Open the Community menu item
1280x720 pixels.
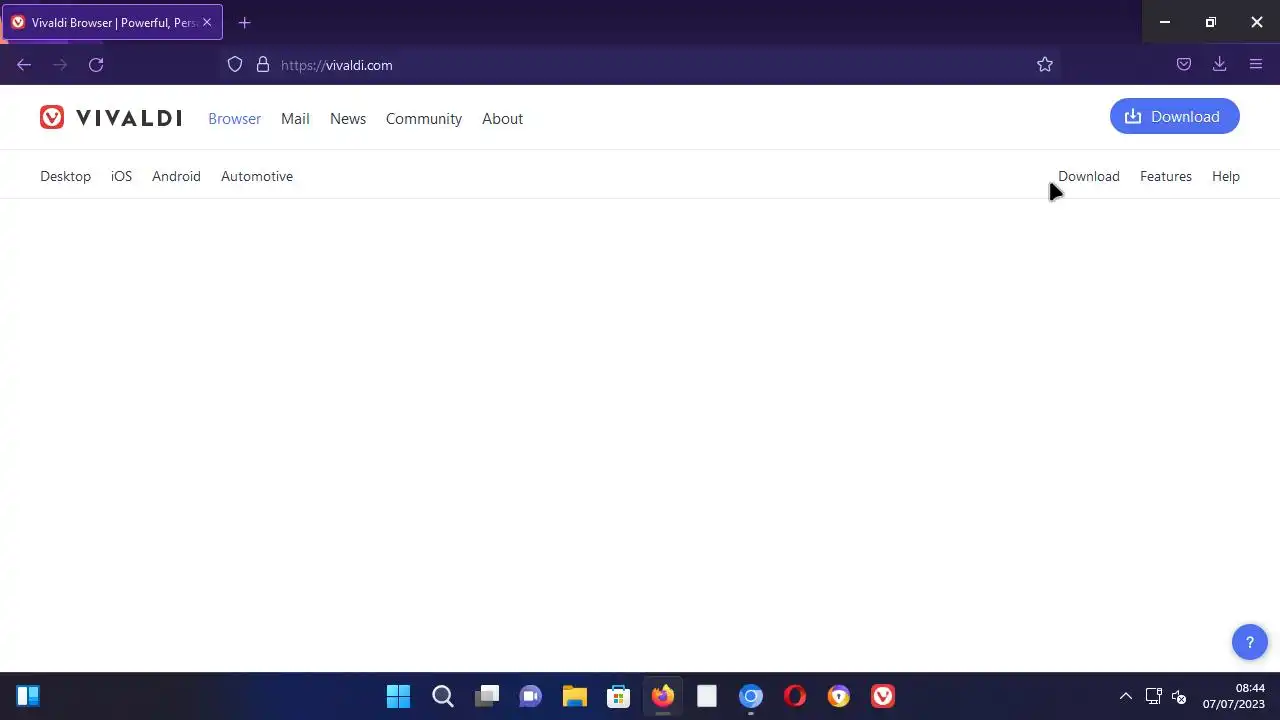424,118
